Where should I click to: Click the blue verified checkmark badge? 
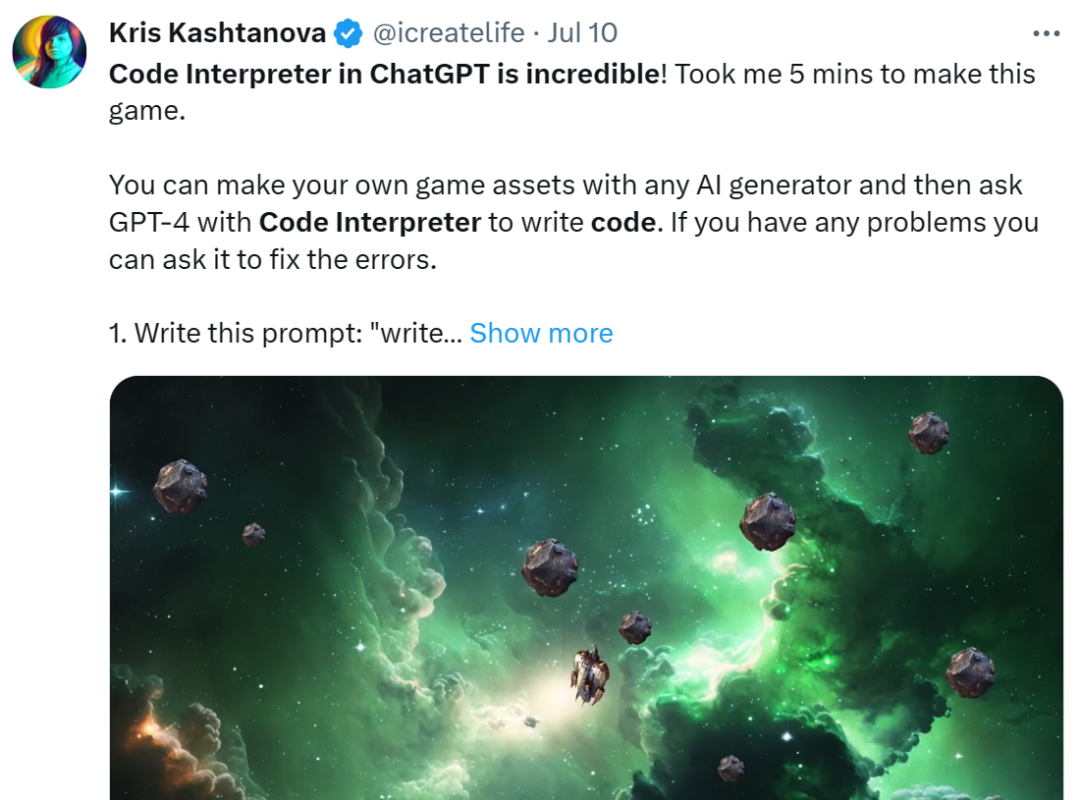tap(348, 34)
